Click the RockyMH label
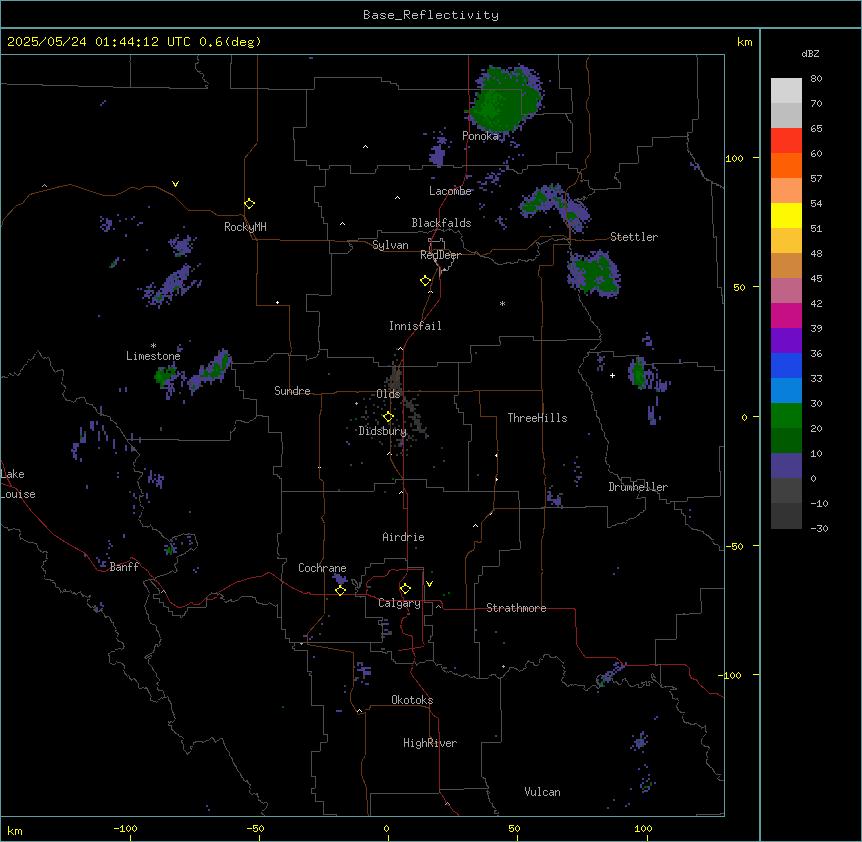The width and height of the screenshot is (862, 842). (245, 227)
